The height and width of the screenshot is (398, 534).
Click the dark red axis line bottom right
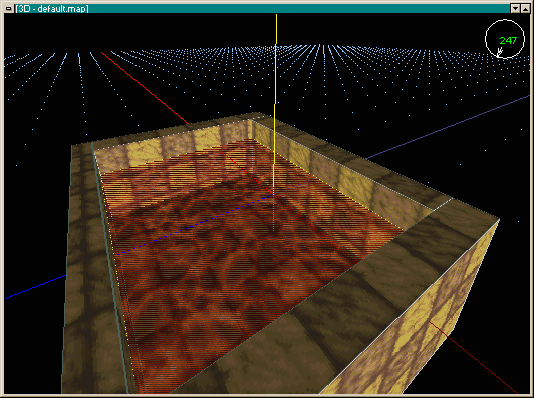[473, 357]
